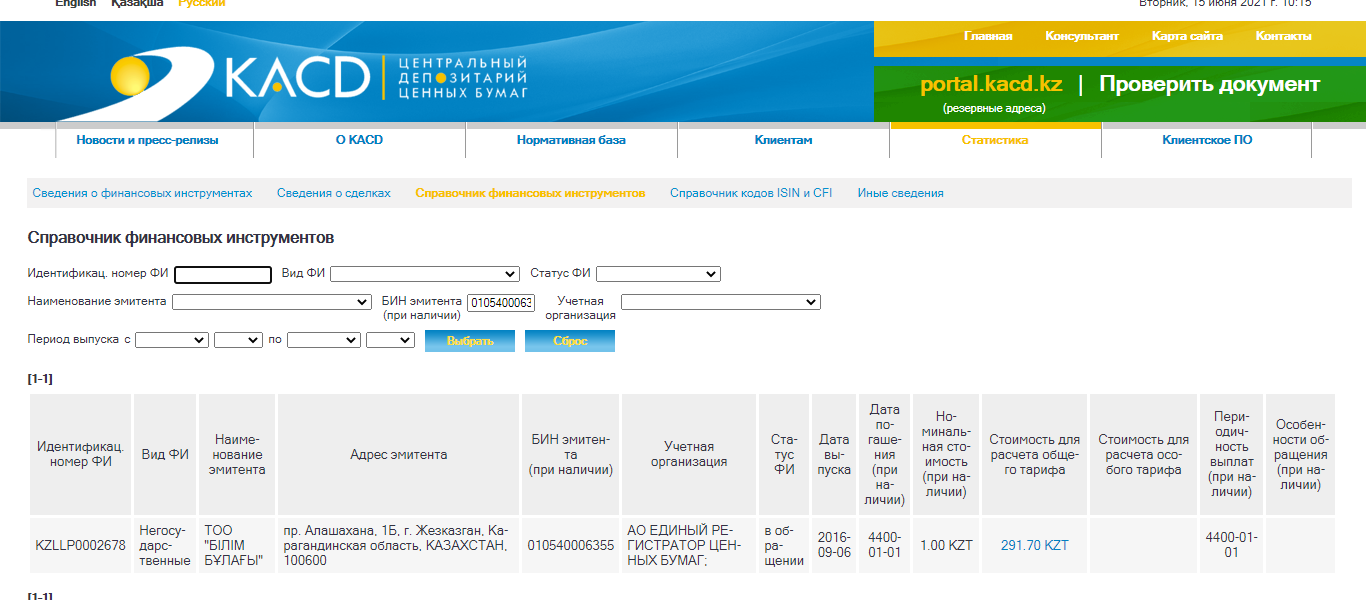Viewport: 1366px width, 600px height.
Task: Open the first start period dropdown
Action: (171, 340)
